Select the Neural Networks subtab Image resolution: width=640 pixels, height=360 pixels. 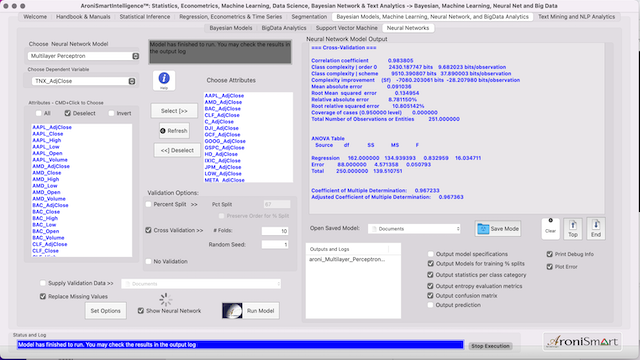(408, 28)
